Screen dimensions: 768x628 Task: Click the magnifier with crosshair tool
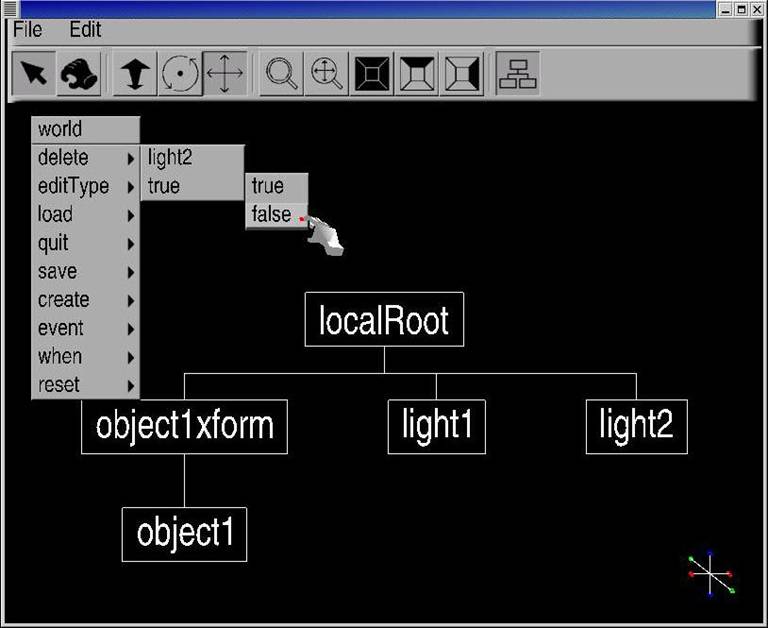326,73
